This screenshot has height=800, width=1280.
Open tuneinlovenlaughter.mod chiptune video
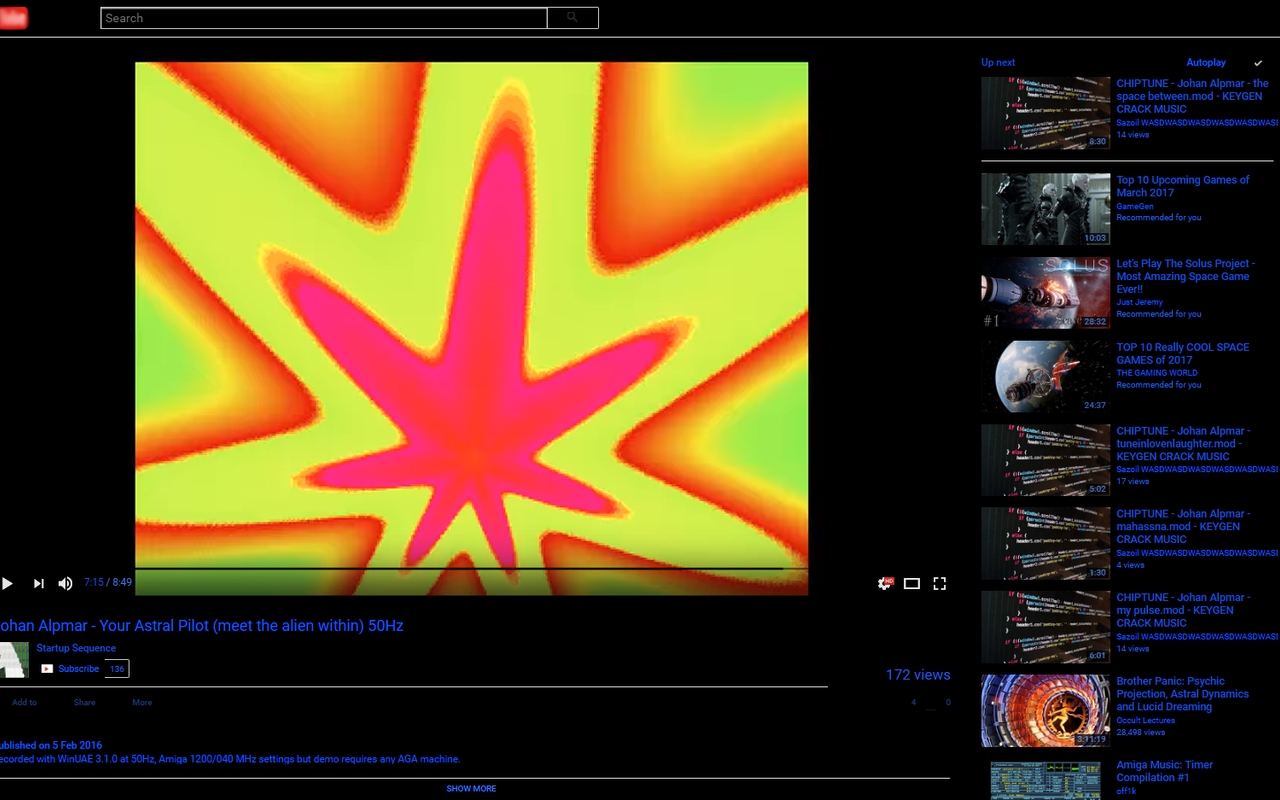(1183, 443)
